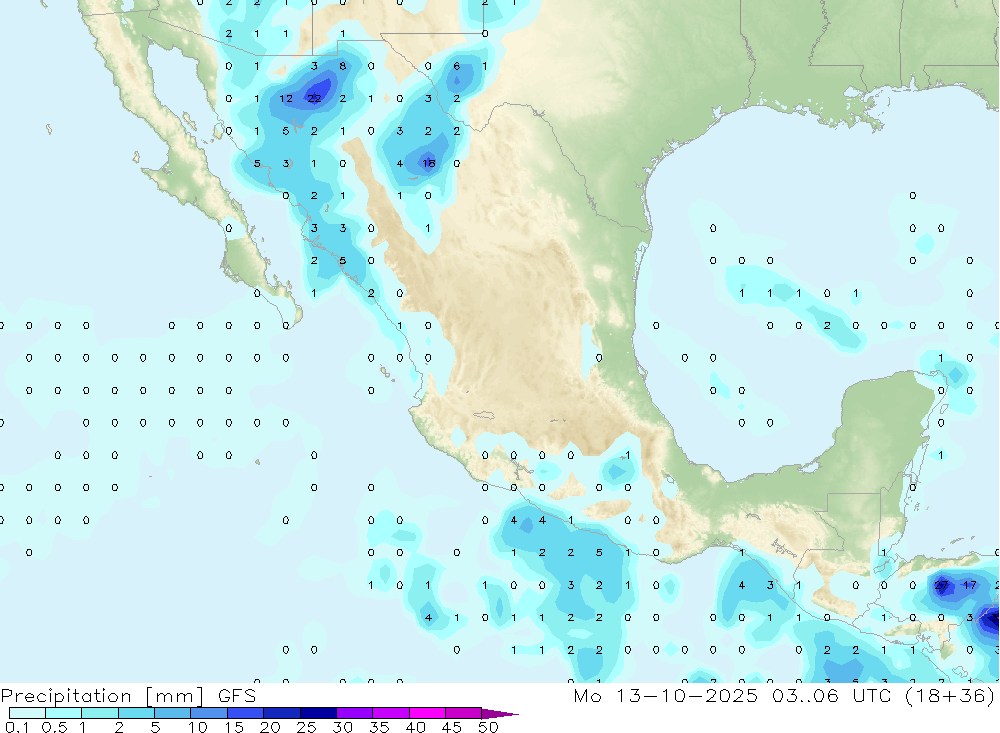Select the 35–40 mm legend color swatch

(x=391, y=713)
